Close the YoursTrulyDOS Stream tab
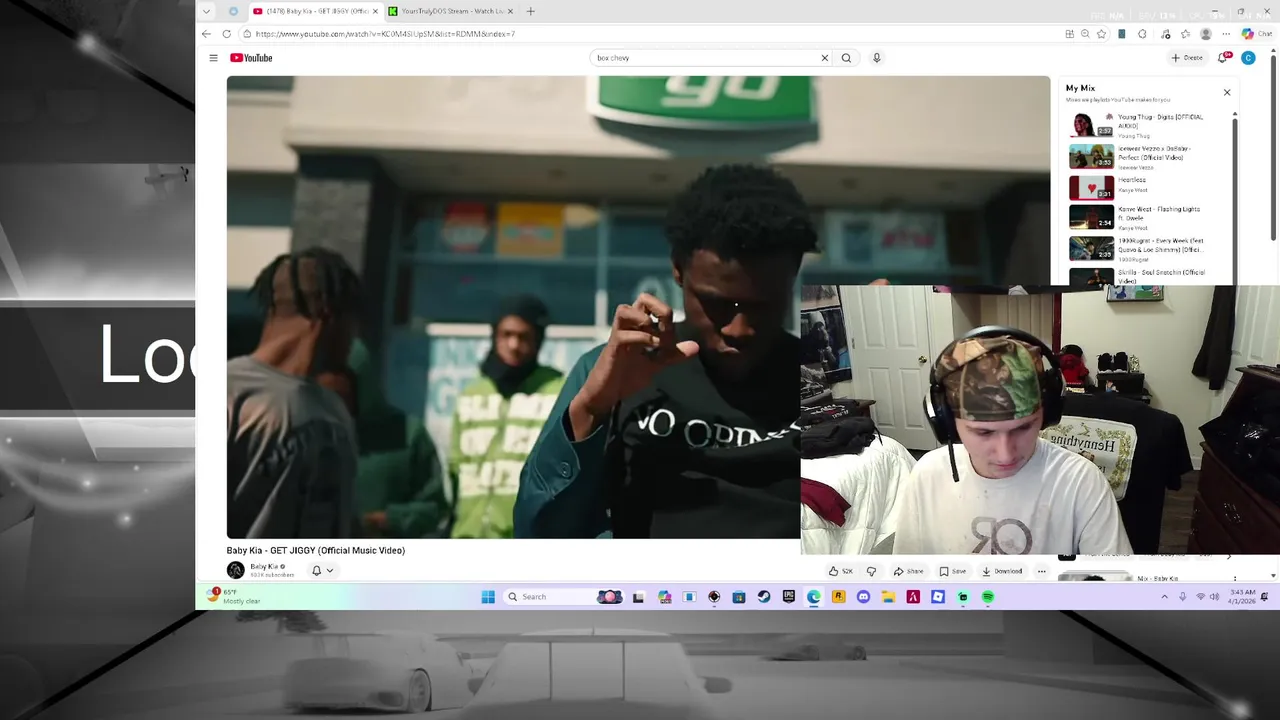 tap(510, 11)
